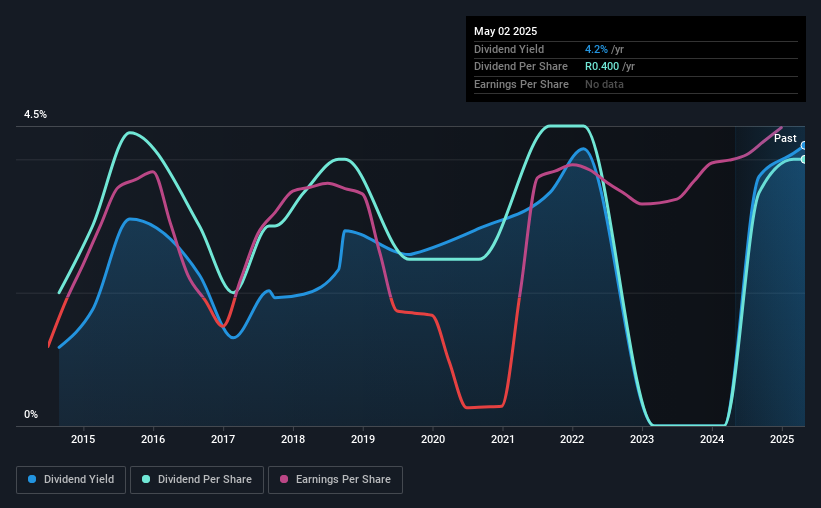This screenshot has height=508, width=821.
Task: Click the 2020 x-axis label
Action: tap(433, 439)
